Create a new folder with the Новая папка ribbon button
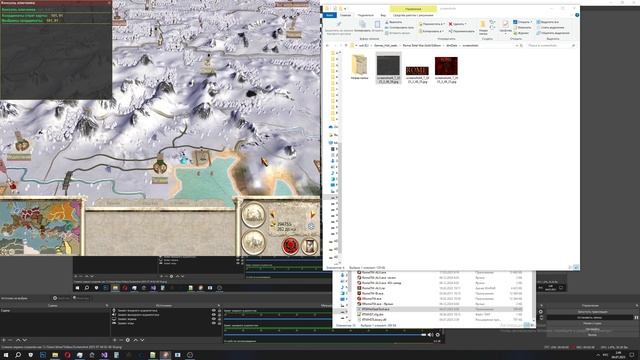Image resolution: width=640 pixels, height=360 pixels. 483,27
